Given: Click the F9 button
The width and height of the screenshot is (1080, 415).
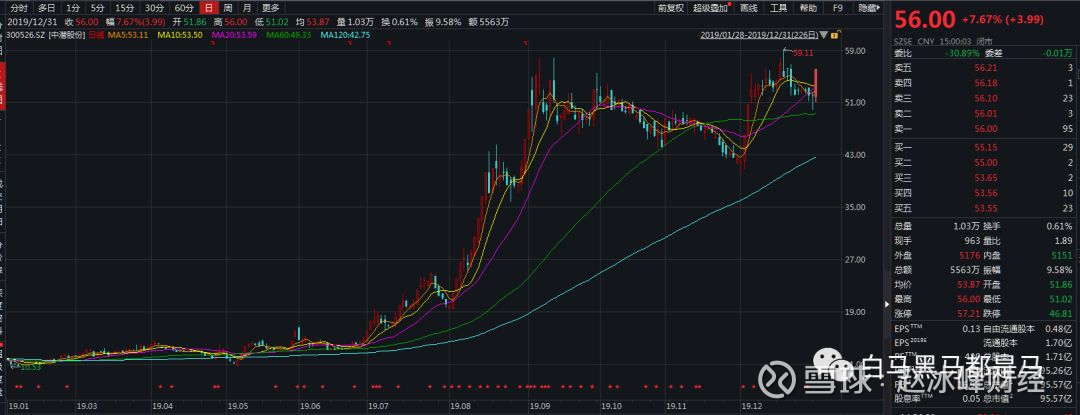Looking at the screenshot, I should 838,8.
